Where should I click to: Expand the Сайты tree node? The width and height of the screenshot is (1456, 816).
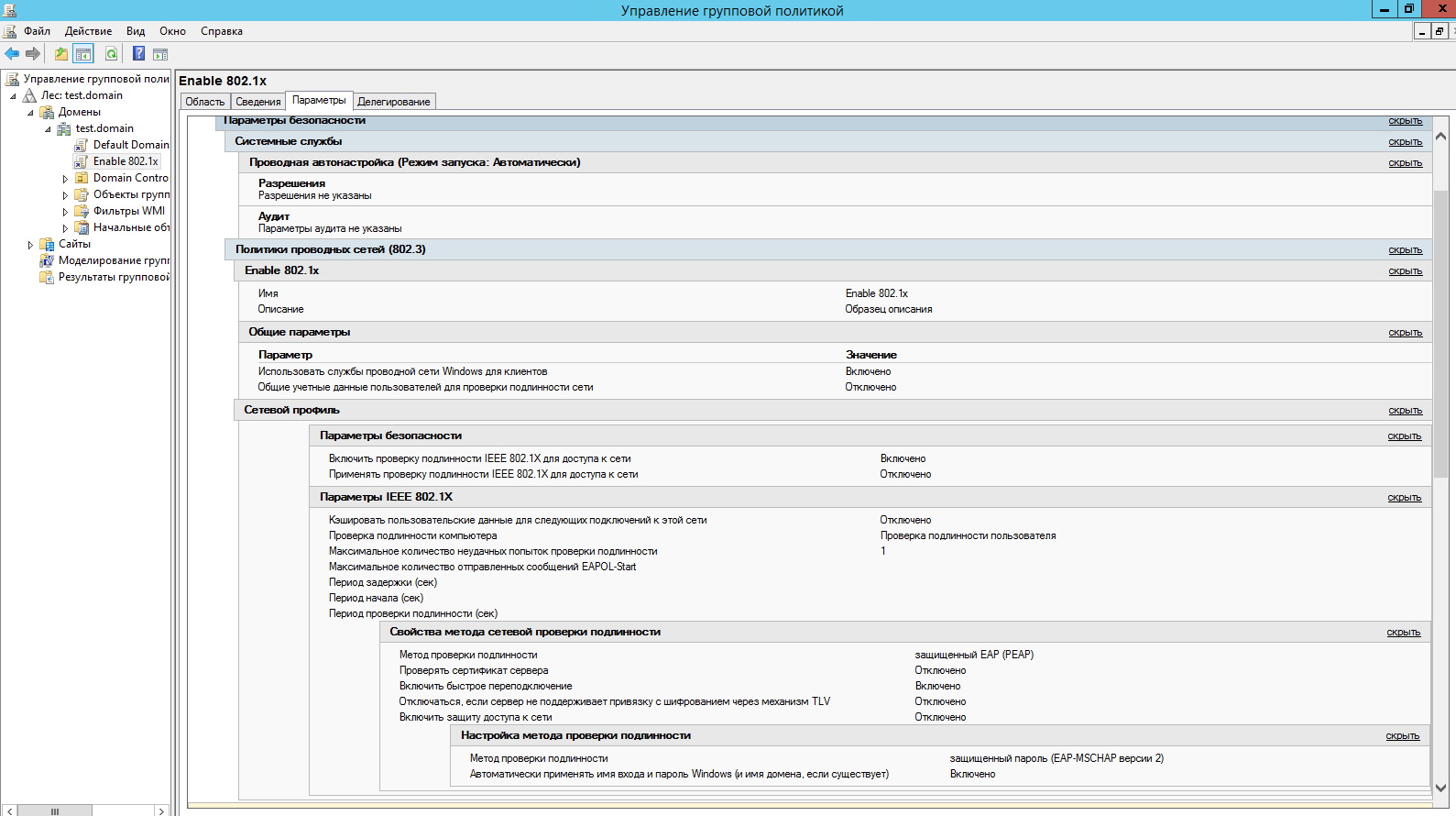[30, 245]
